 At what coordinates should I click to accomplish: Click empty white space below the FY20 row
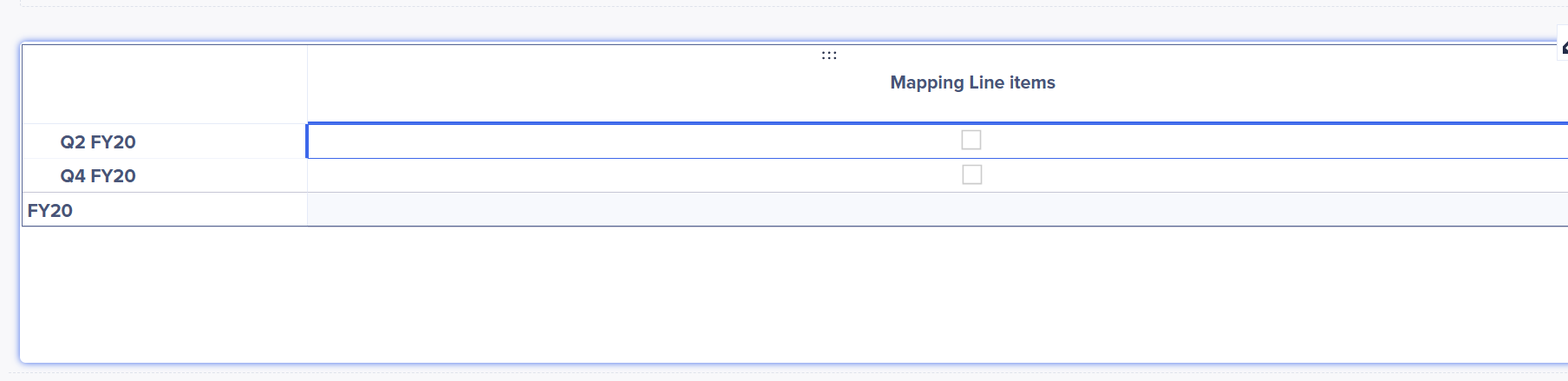(781, 295)
